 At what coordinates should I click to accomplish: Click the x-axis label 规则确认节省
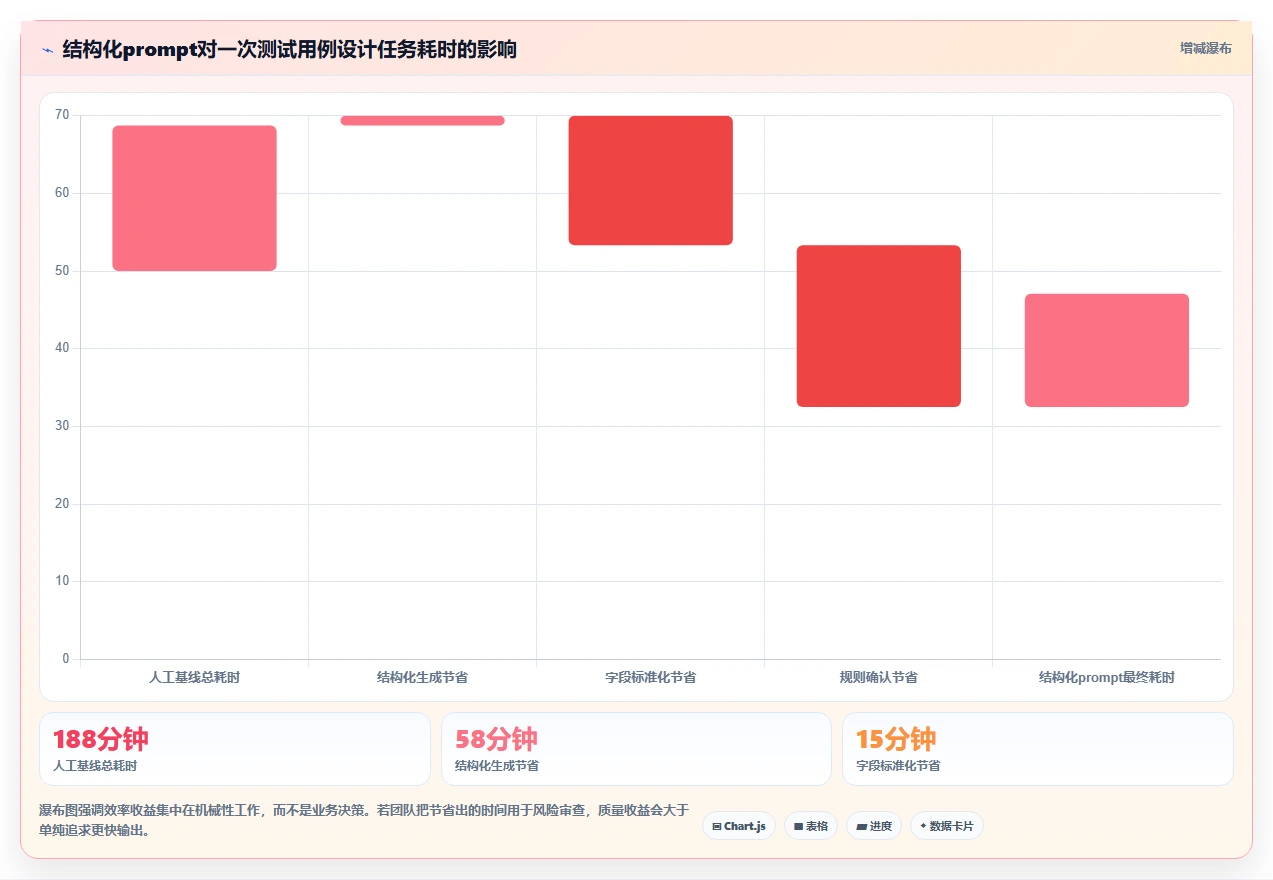tap(879, 677)
